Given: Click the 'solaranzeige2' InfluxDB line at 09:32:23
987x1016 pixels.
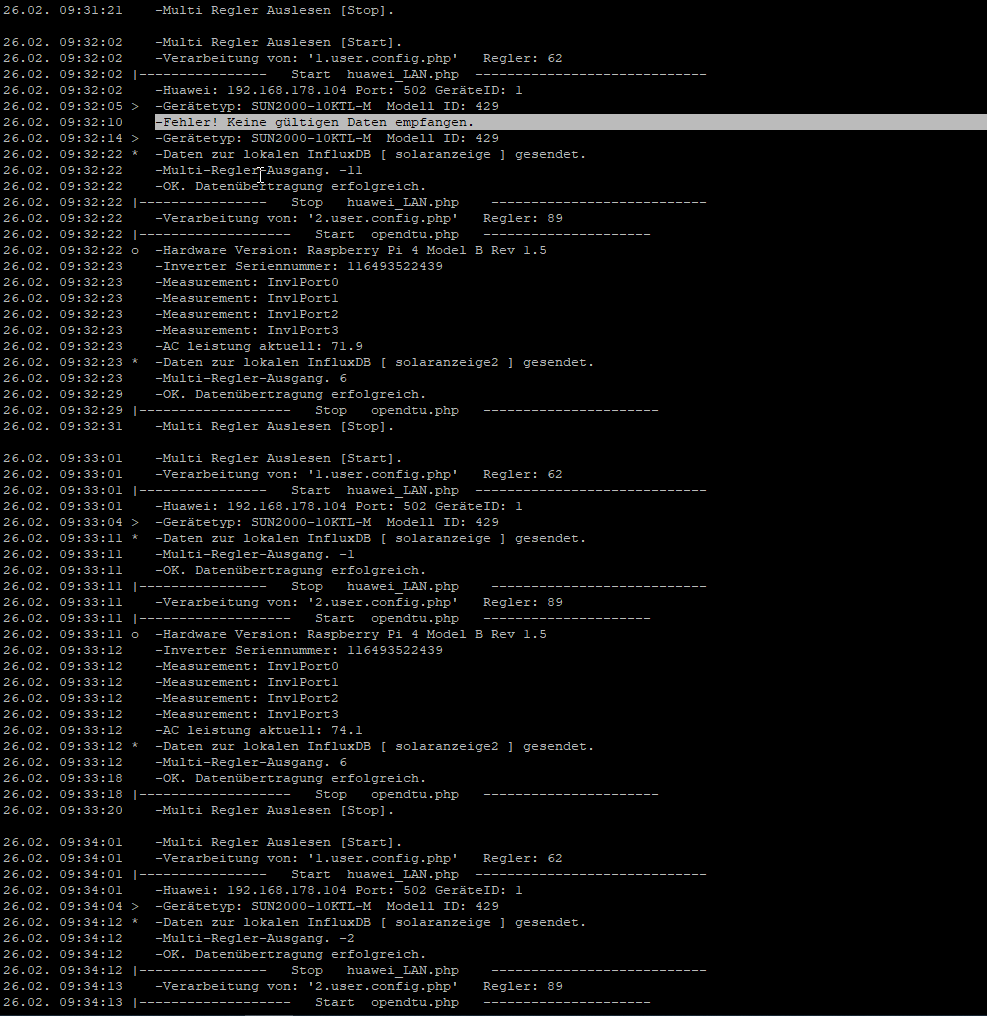Looking at the screenshot, I should coord(375,362).
